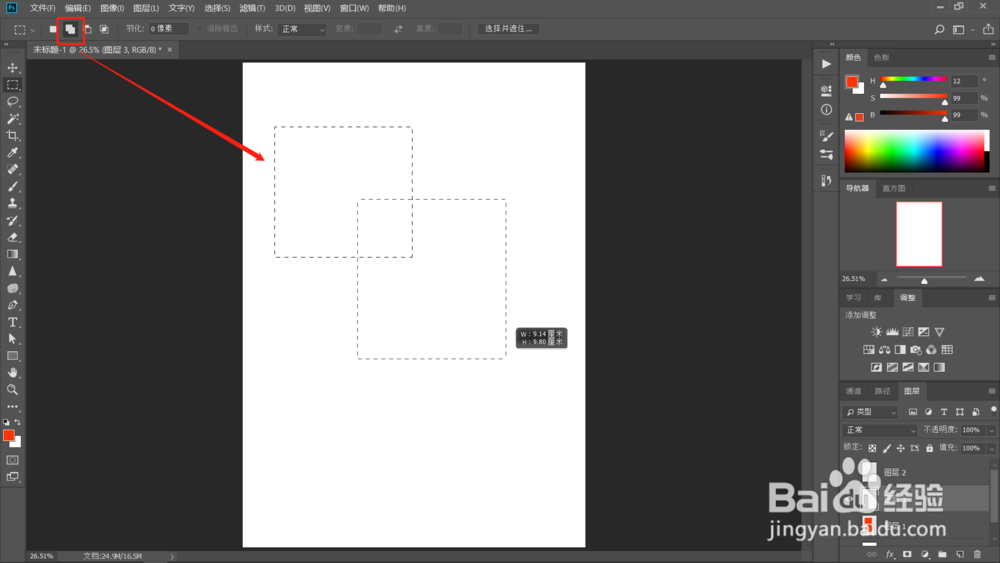This screenshot has height=563, width=1000.
Task: Open the Color panel menu
Action: 992,57
